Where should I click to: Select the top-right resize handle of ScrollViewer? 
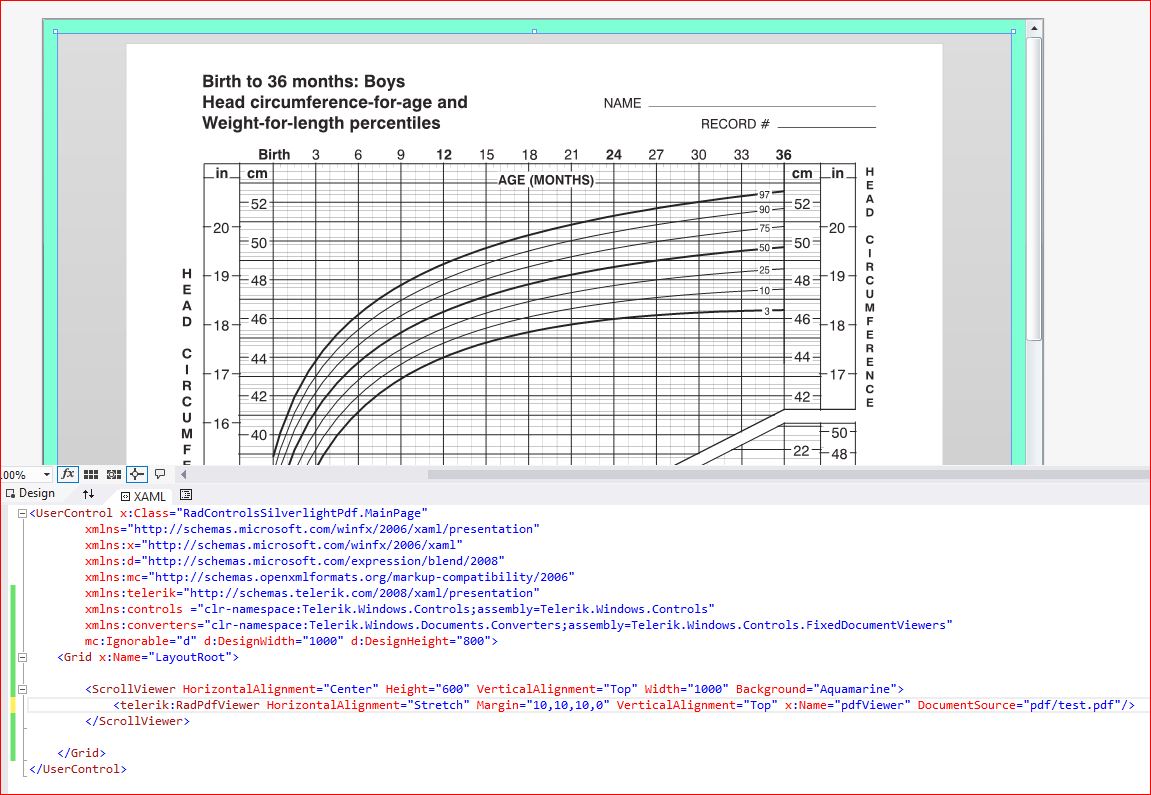click(1014, 32)
